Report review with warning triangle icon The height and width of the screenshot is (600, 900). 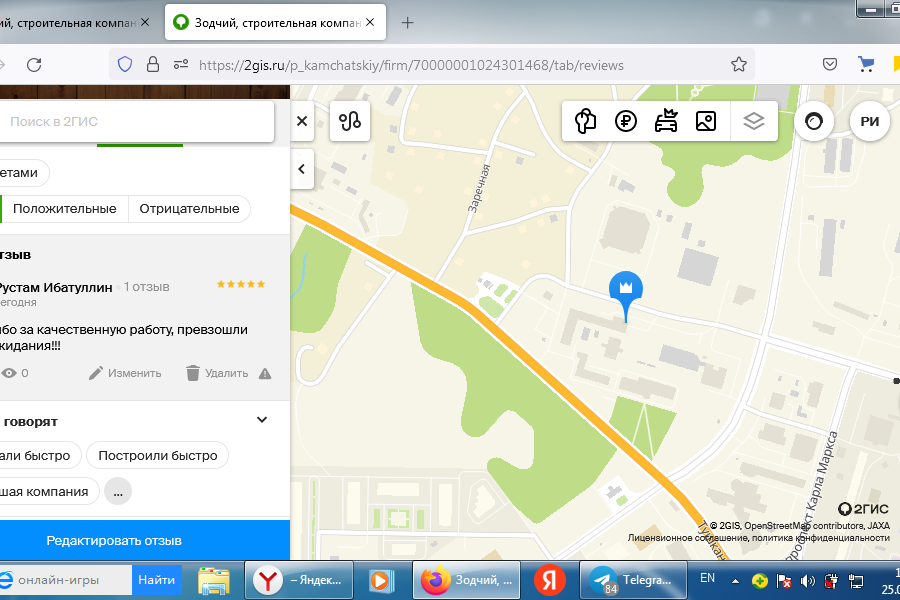[265, 374]
